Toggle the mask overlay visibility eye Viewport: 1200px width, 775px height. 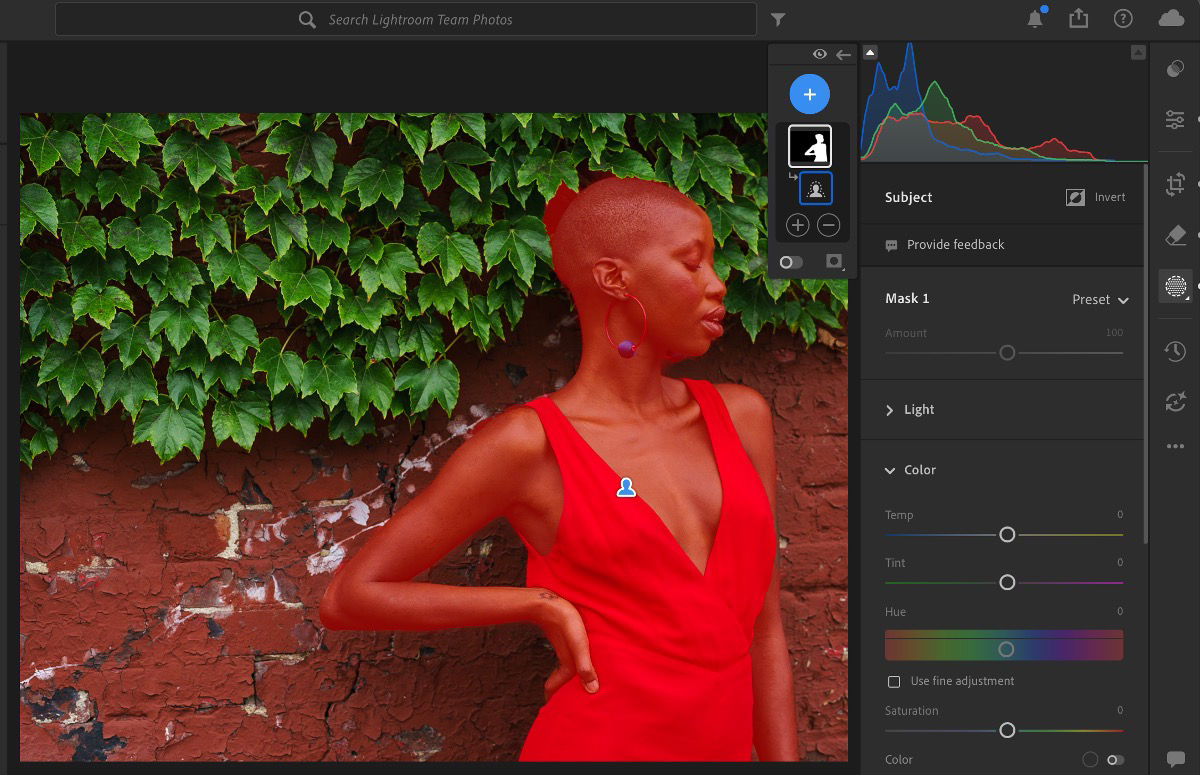819,54
